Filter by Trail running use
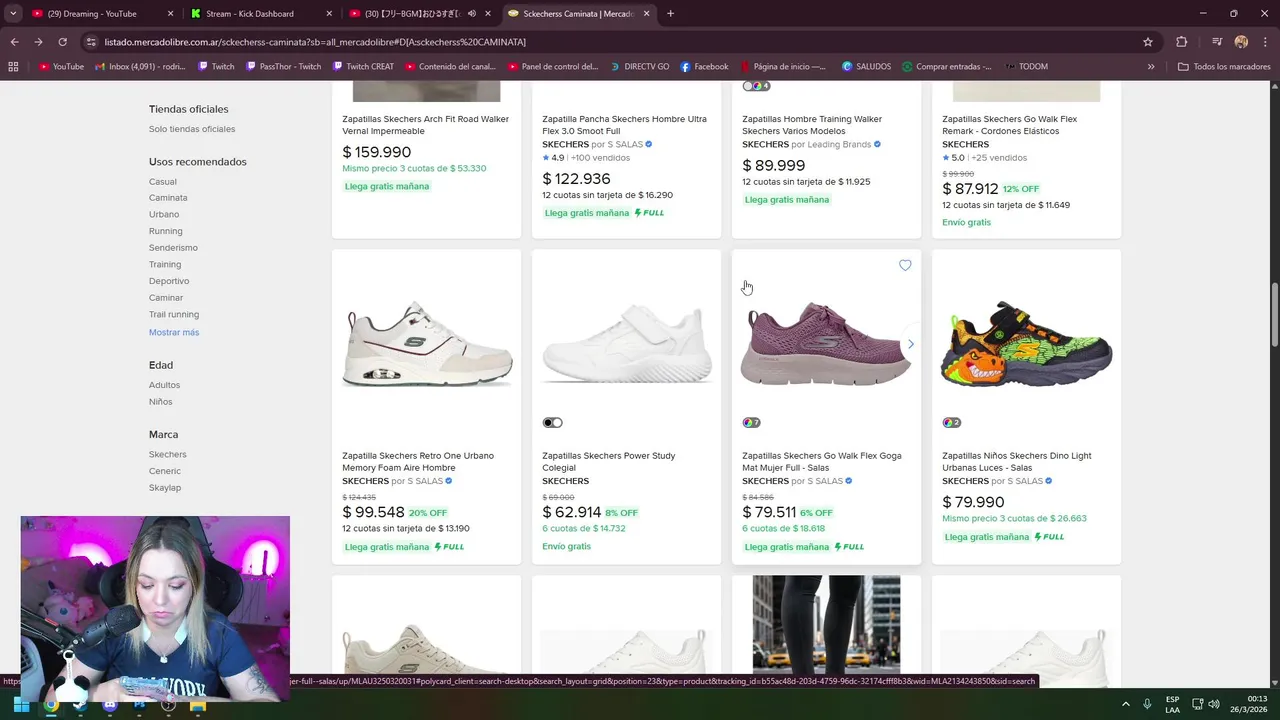Screen dimensions: 1280x720 pos(174,315)
